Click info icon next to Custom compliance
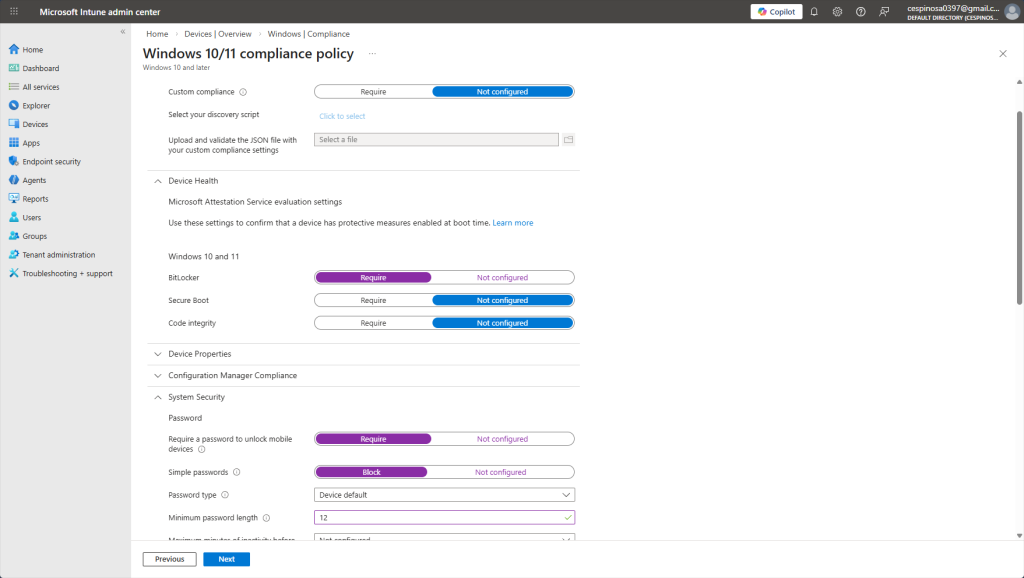1024x578 pixels. (243, 92)
